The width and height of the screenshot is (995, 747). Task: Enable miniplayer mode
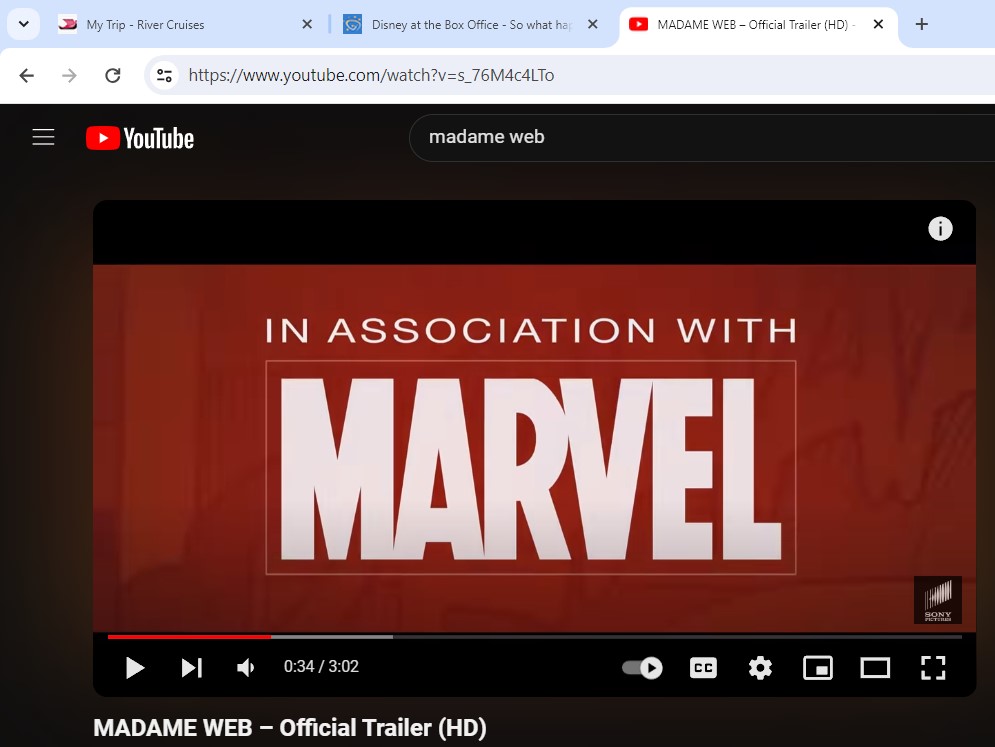817,667
